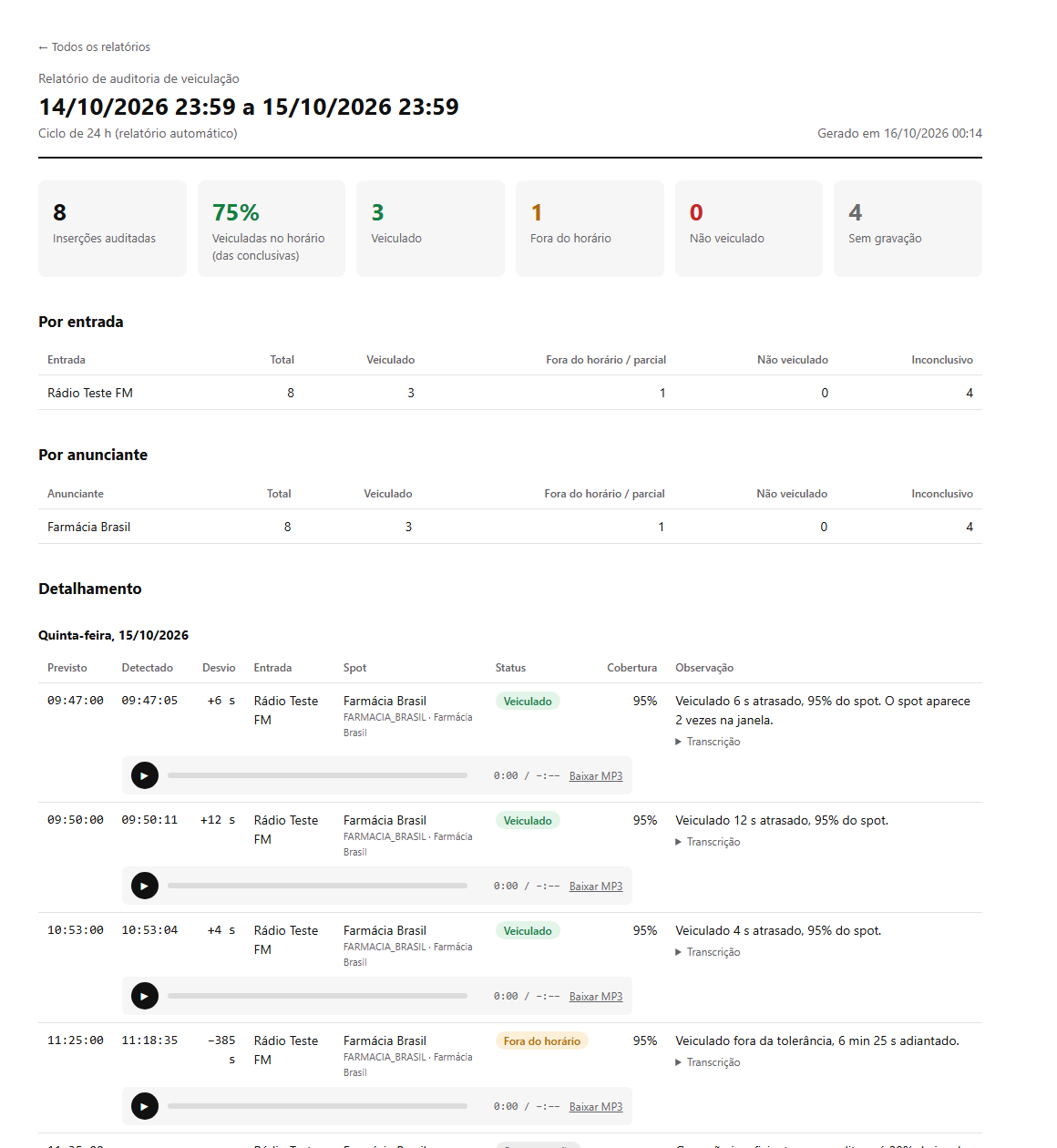Select the Rádio Teste FM row name
This screenshot has width=1057, height=1148.
[x=90, y=393]
